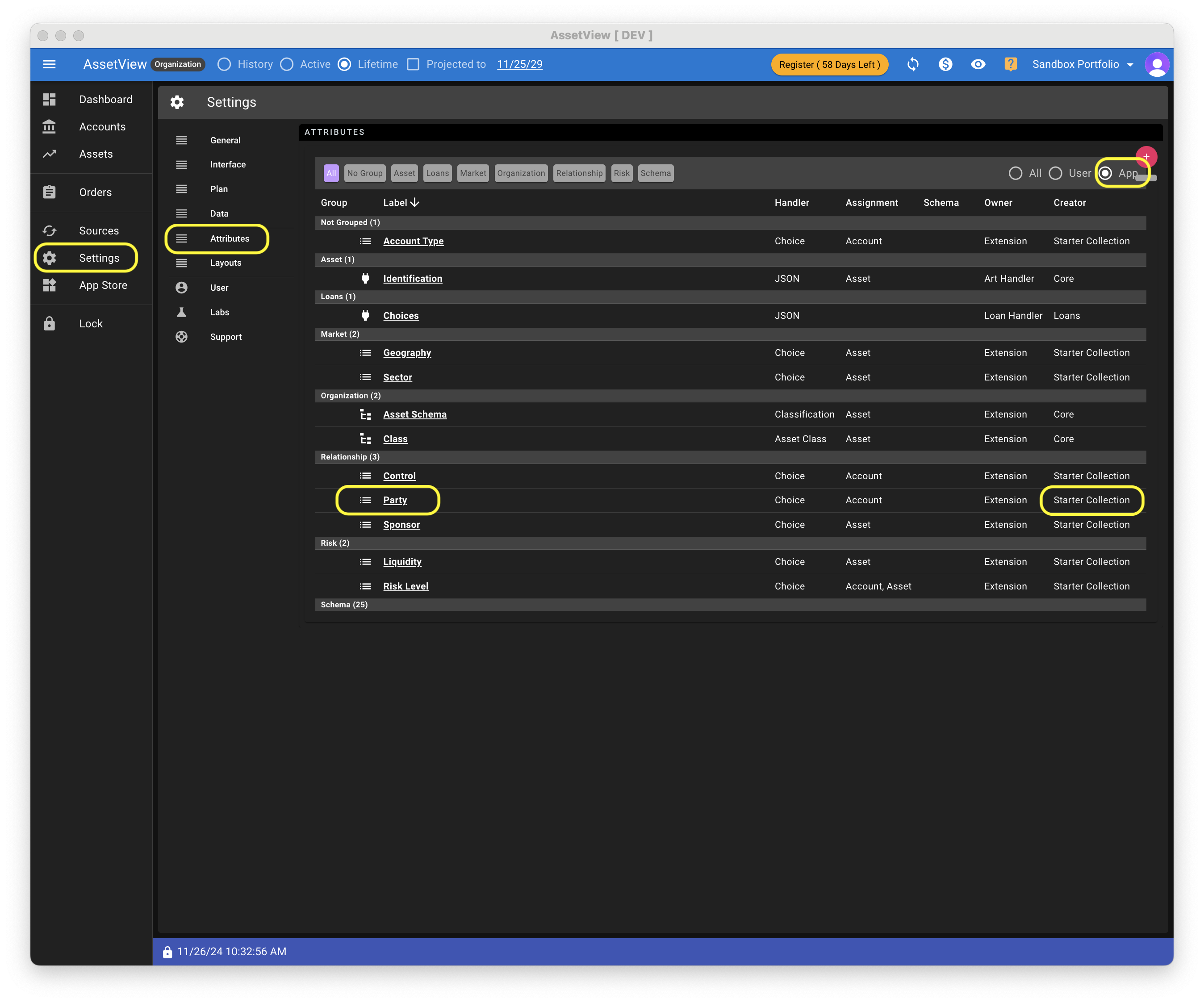
Task: Collapse the Organization (2) group header
Action: [x=730, y=396]
